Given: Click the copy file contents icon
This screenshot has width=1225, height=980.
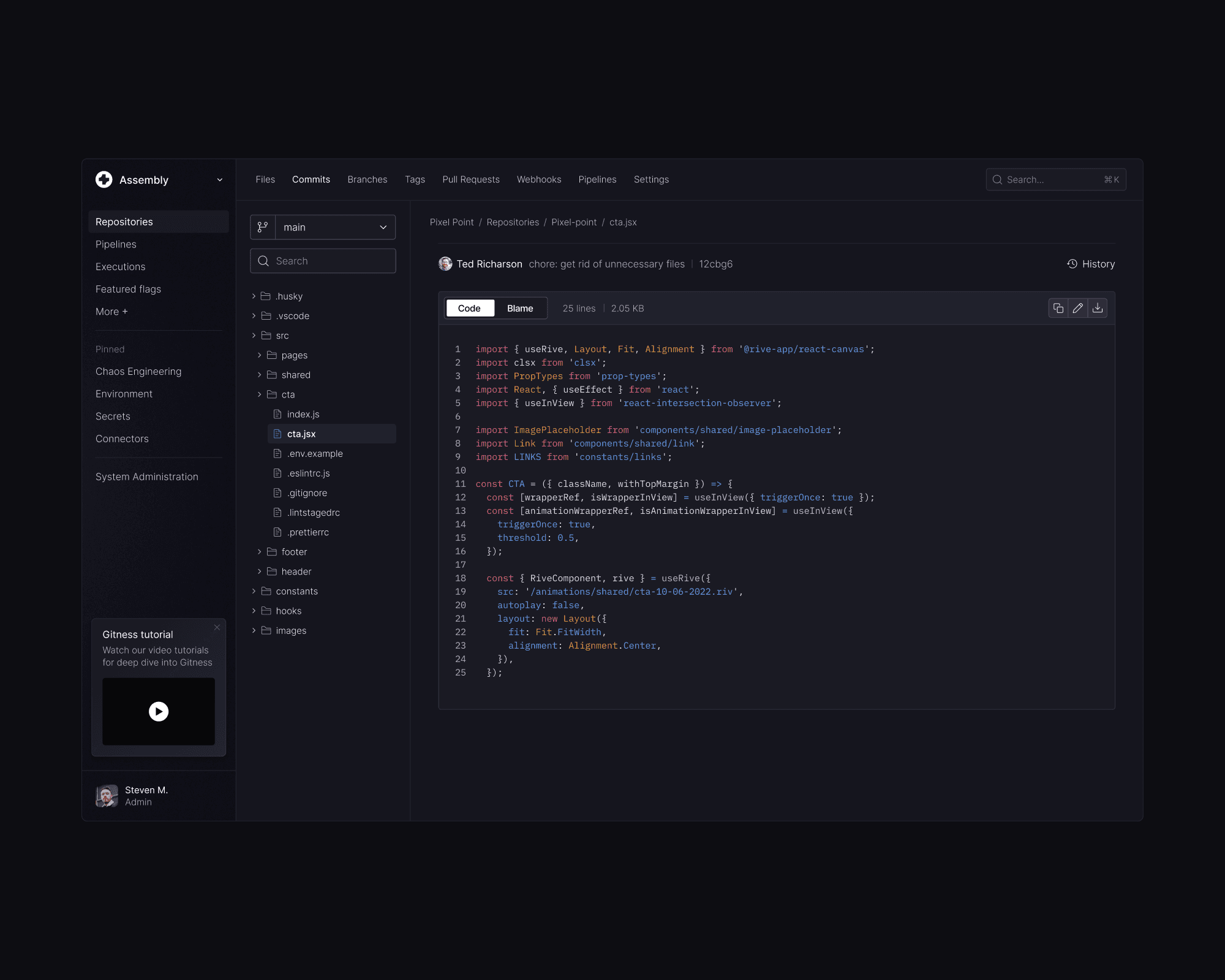Looking at the screenshot, I should point(1058,308).
